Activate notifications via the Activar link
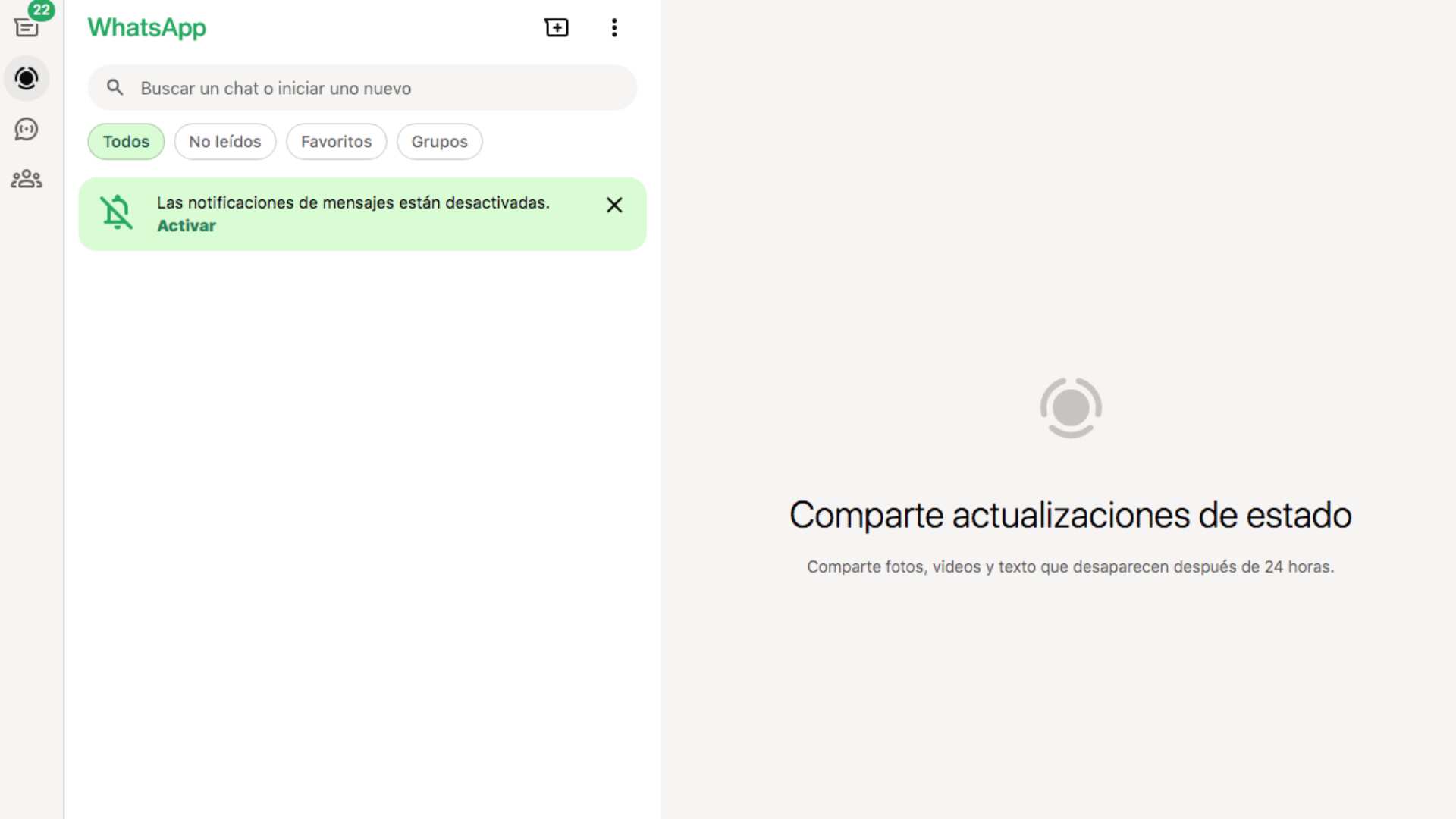Viewport: 1456px width, 819px height. (x=186, y=225)
